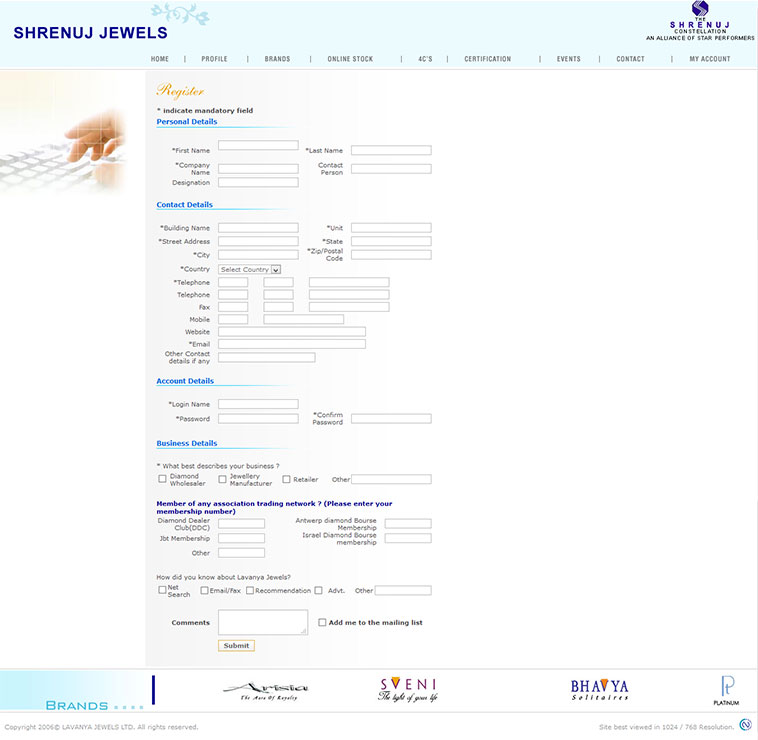Image resolution: width=758 pixels, height=740 pixels.
Task: Click the Personal Details section heading
Action: pos(187,122)
